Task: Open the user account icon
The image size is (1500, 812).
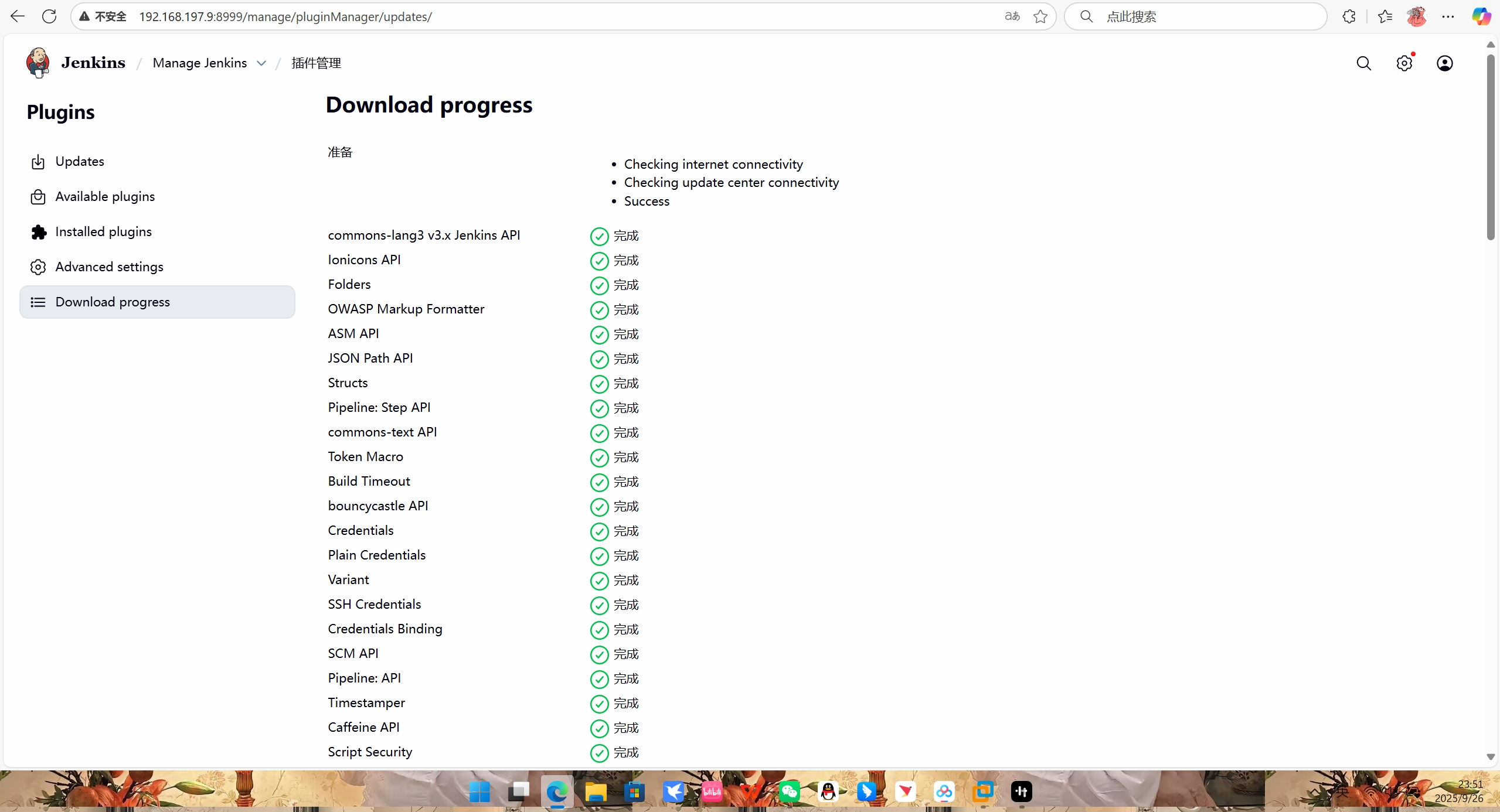Action: click(1445, 63)
